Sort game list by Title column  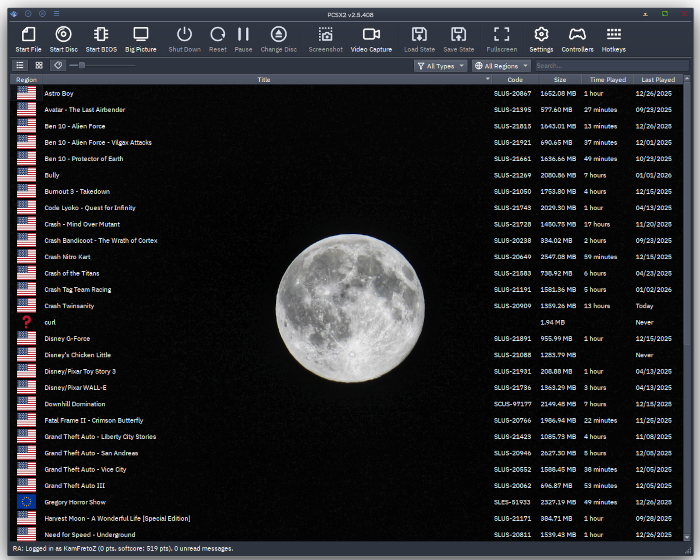tap(264, 79)
